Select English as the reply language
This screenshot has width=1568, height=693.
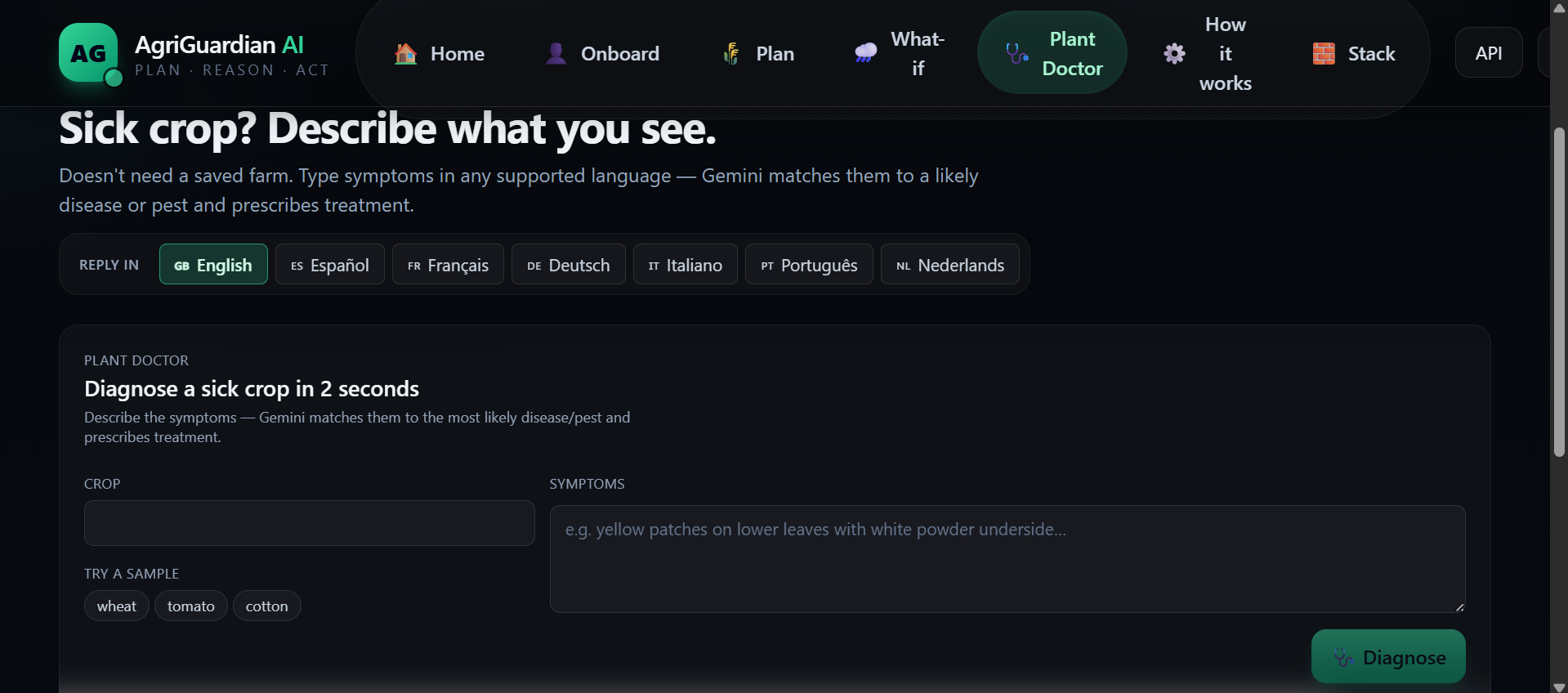[213, 265]
